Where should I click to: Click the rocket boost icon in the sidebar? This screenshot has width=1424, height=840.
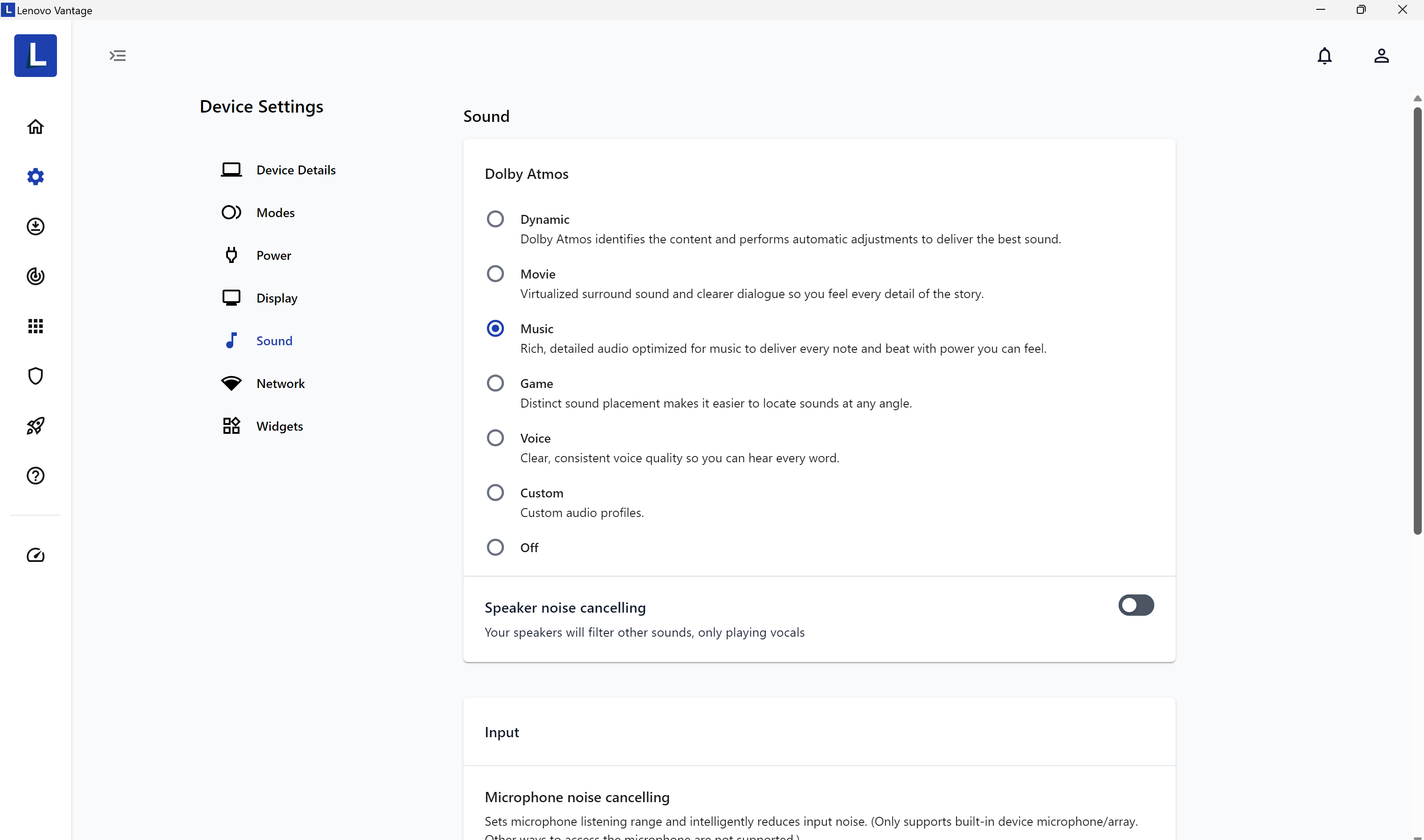click(x=35, y=426)
